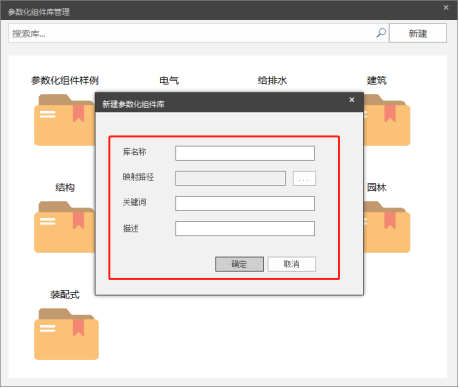
Task: Close the 参数化组件库管理 window
Action: click(446, 7)
